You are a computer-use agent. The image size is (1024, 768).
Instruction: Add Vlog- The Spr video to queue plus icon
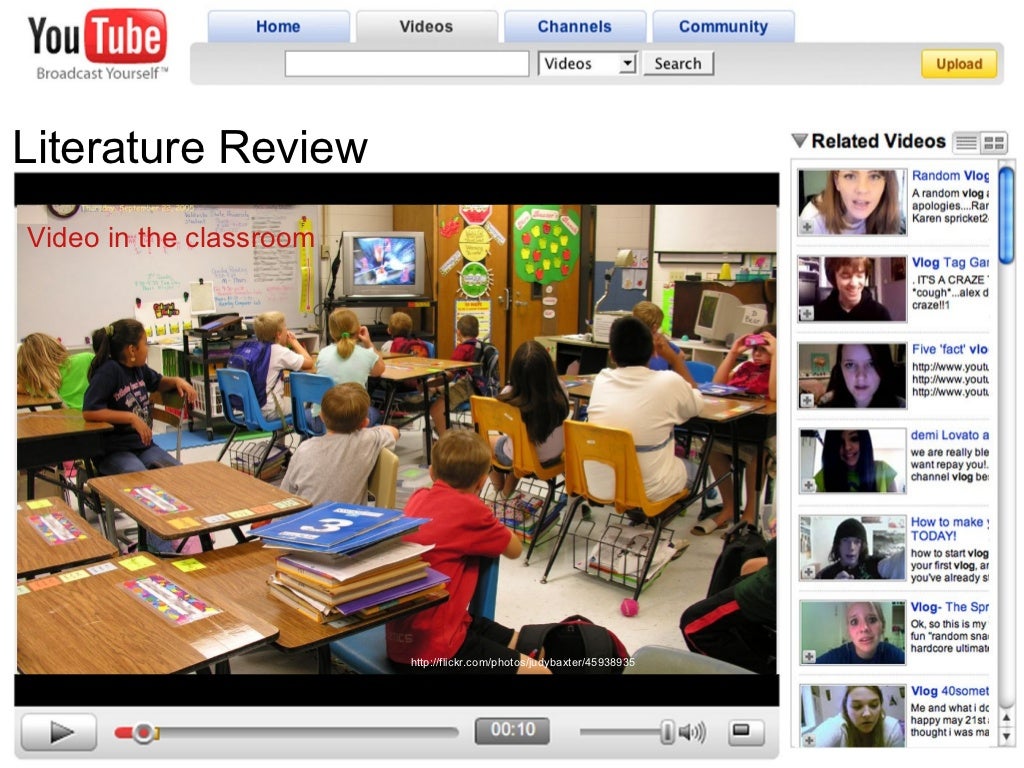808,657
